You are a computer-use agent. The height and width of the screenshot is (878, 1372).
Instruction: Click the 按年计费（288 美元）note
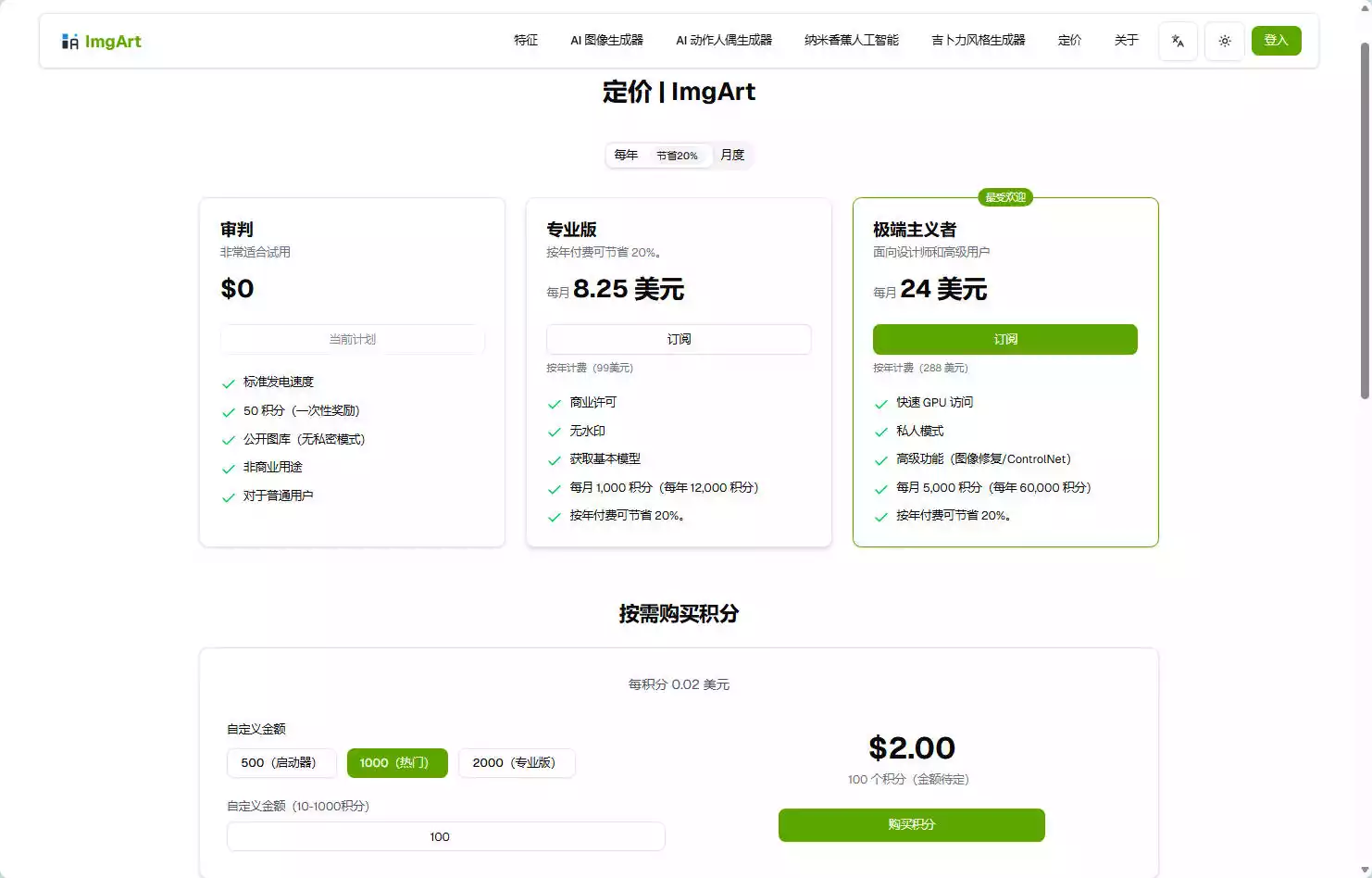point(920,368)
